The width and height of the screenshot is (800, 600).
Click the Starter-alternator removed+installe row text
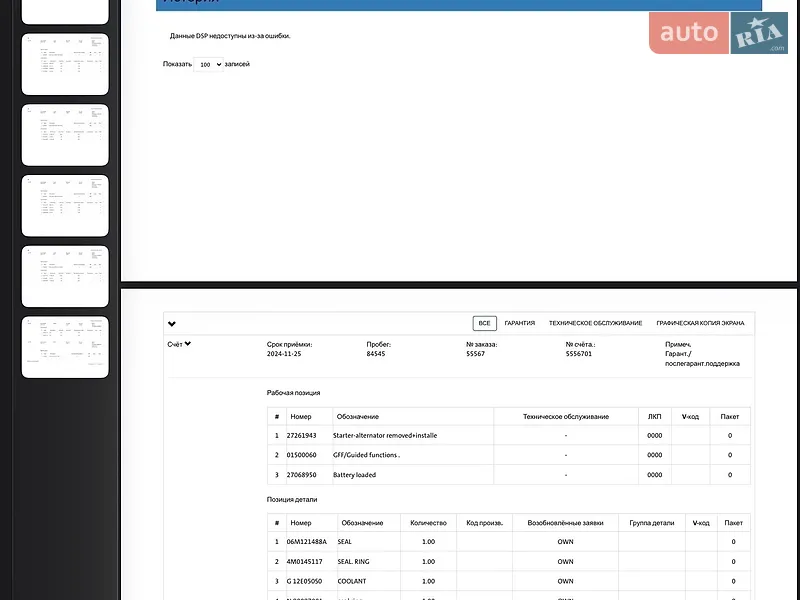pos(385,435)
